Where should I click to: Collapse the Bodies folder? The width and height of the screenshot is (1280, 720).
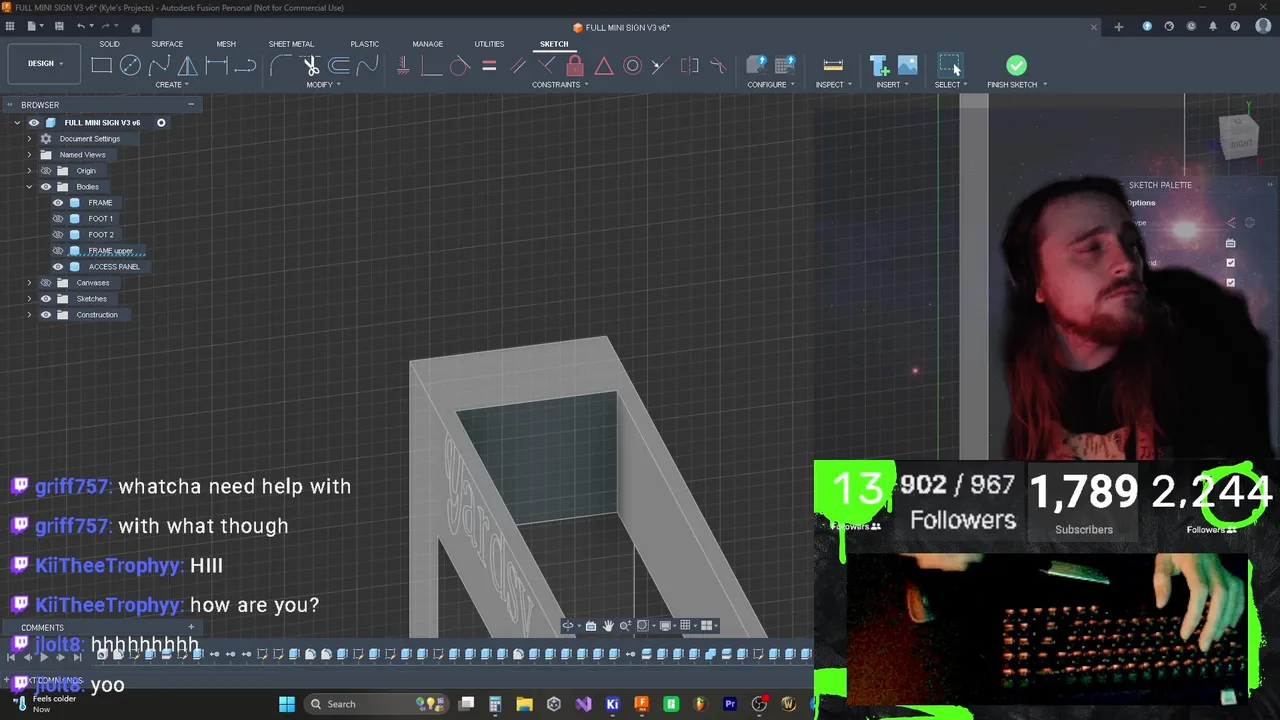(29, 187)
